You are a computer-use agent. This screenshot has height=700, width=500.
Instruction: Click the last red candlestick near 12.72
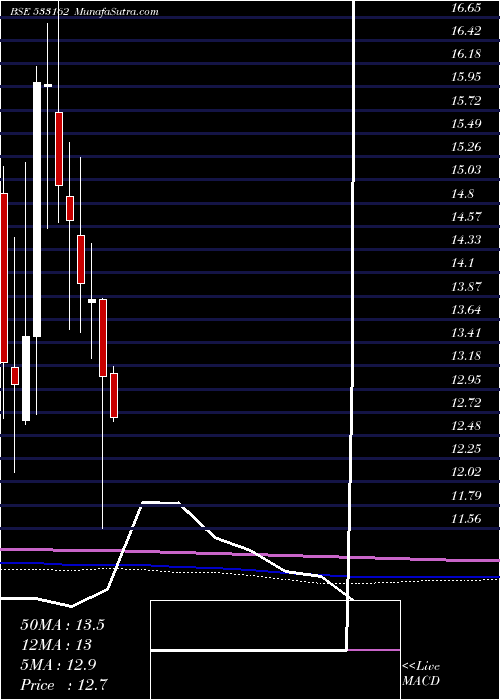(114, 396)
